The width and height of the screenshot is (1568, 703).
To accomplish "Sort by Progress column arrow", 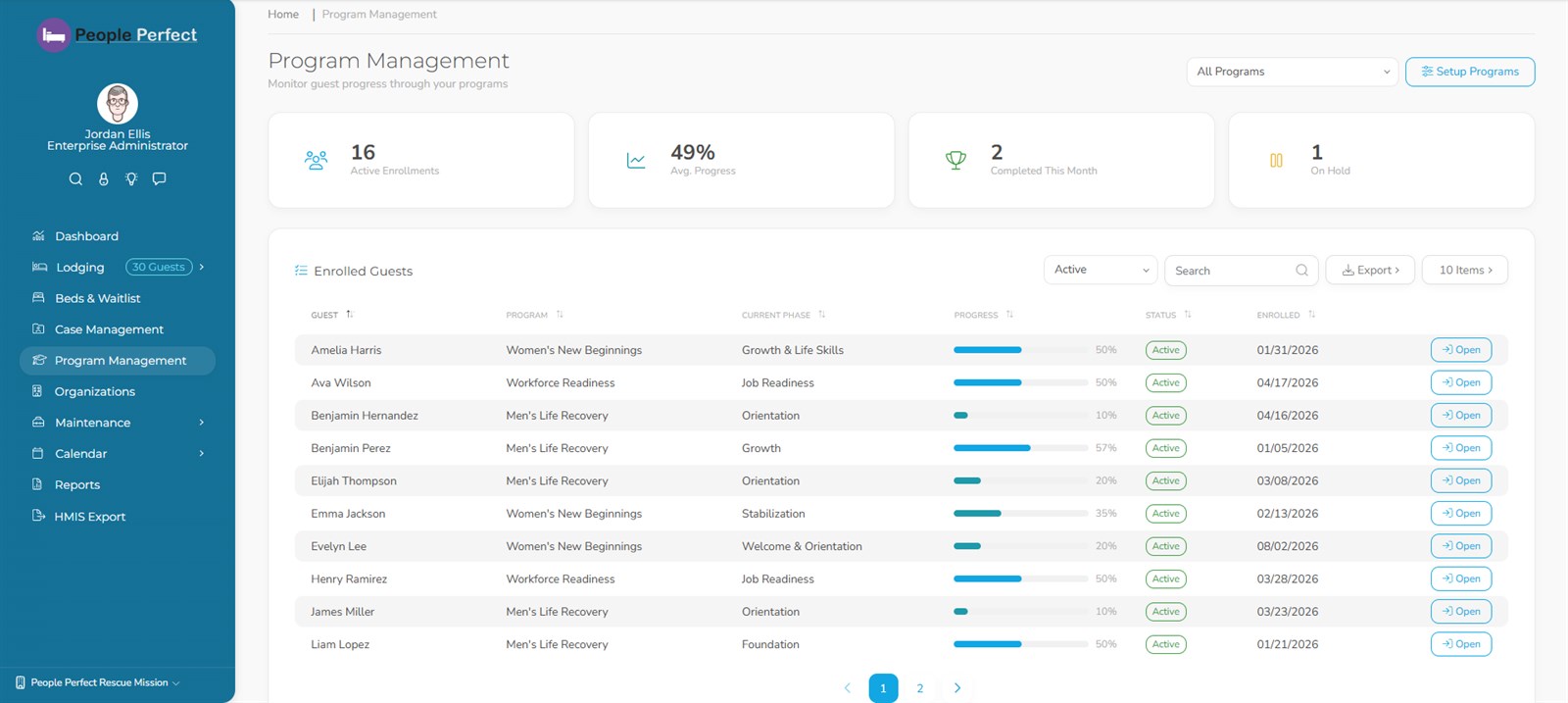I will click(1009, 315).
